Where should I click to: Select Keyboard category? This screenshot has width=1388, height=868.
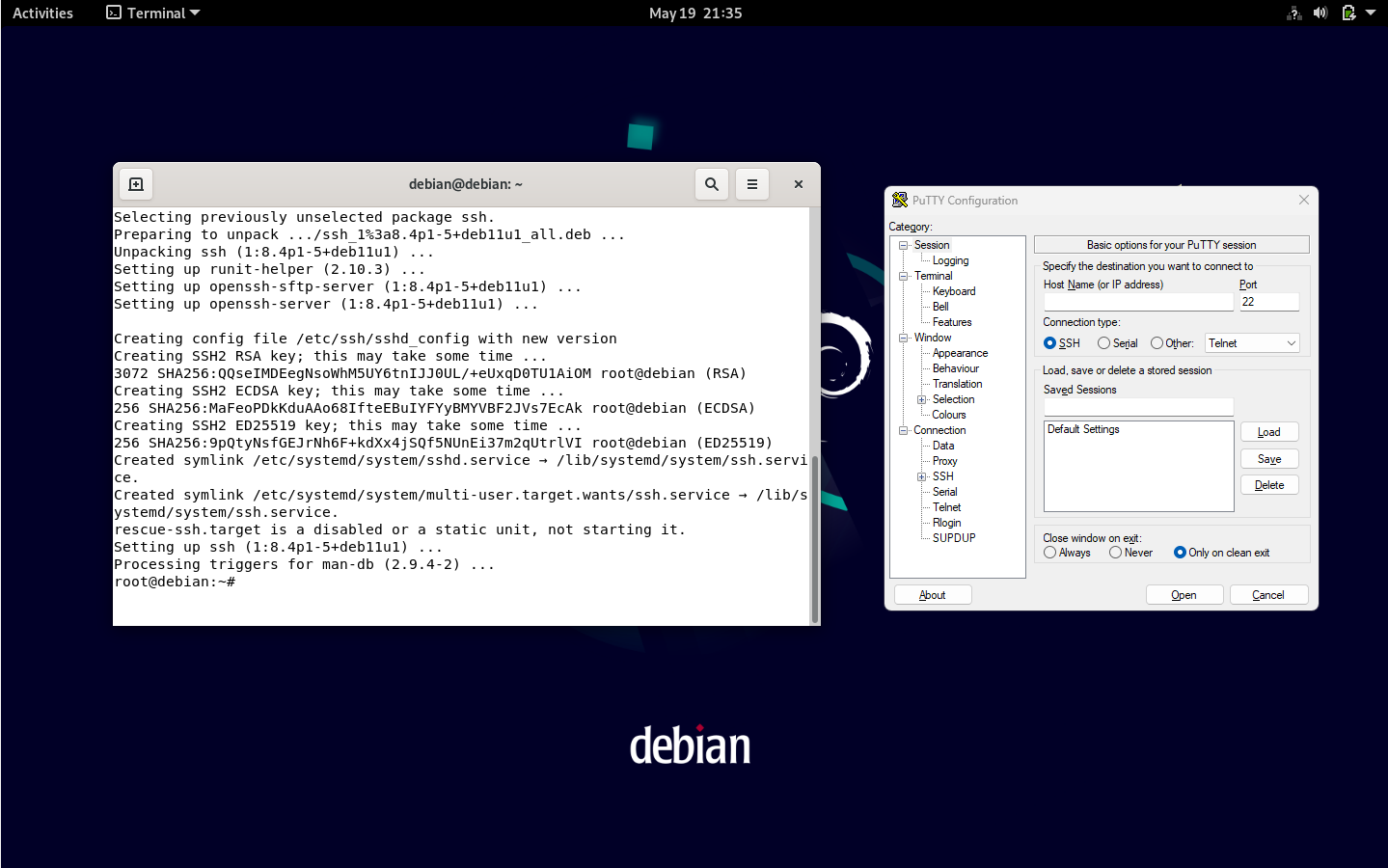coord(954,291)
